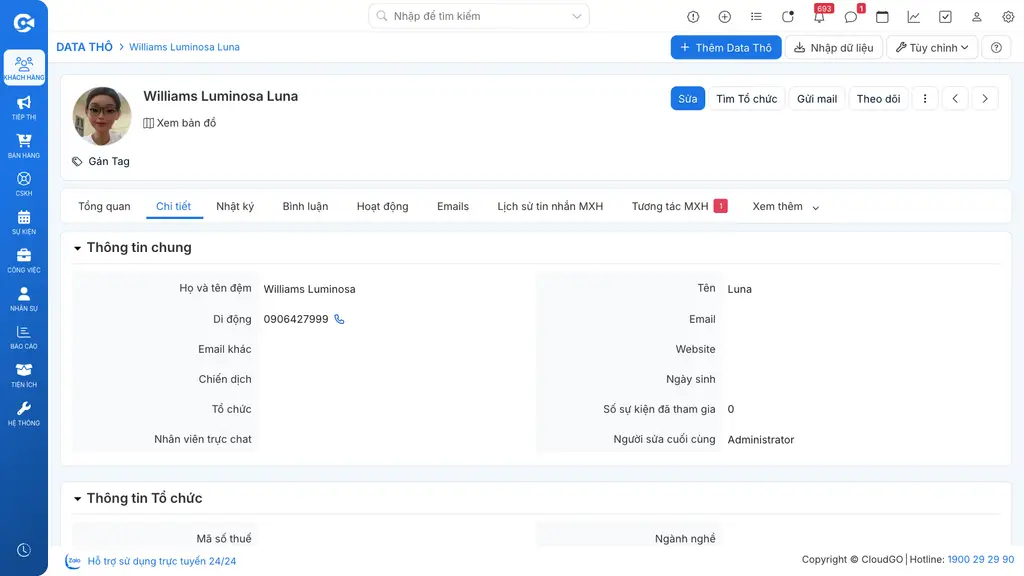Click the quick create plus circle icon
Viewport: 1024px width, 576px height.
click(724, 16)
